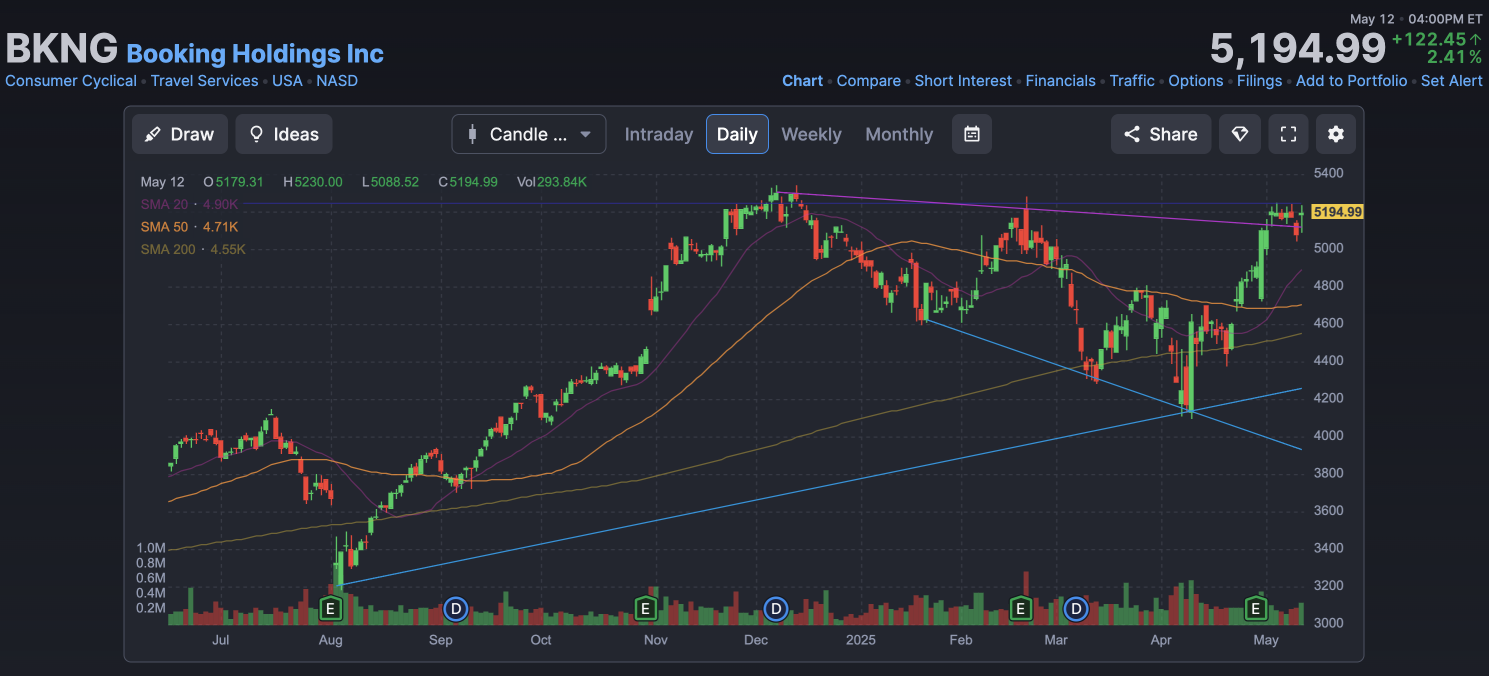The image size is (1489, 676).
Task: Select the SMA 200 indicator label
Action: pyautogui.click(x=168, y=249)
